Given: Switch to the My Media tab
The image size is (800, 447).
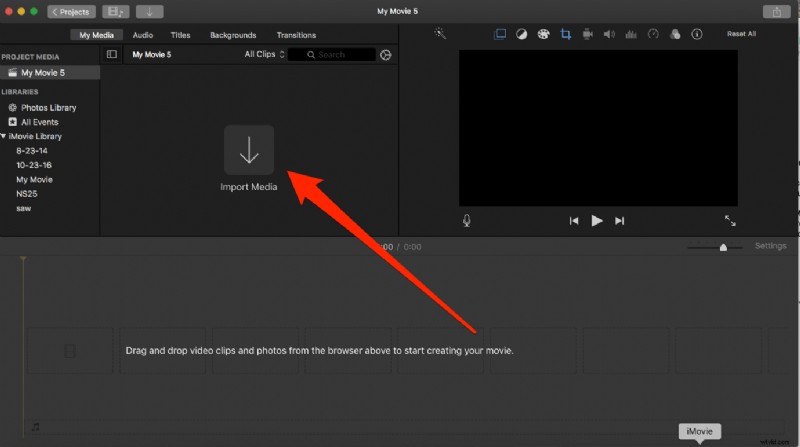Looking at the screenshot, I should coord(96,35).
